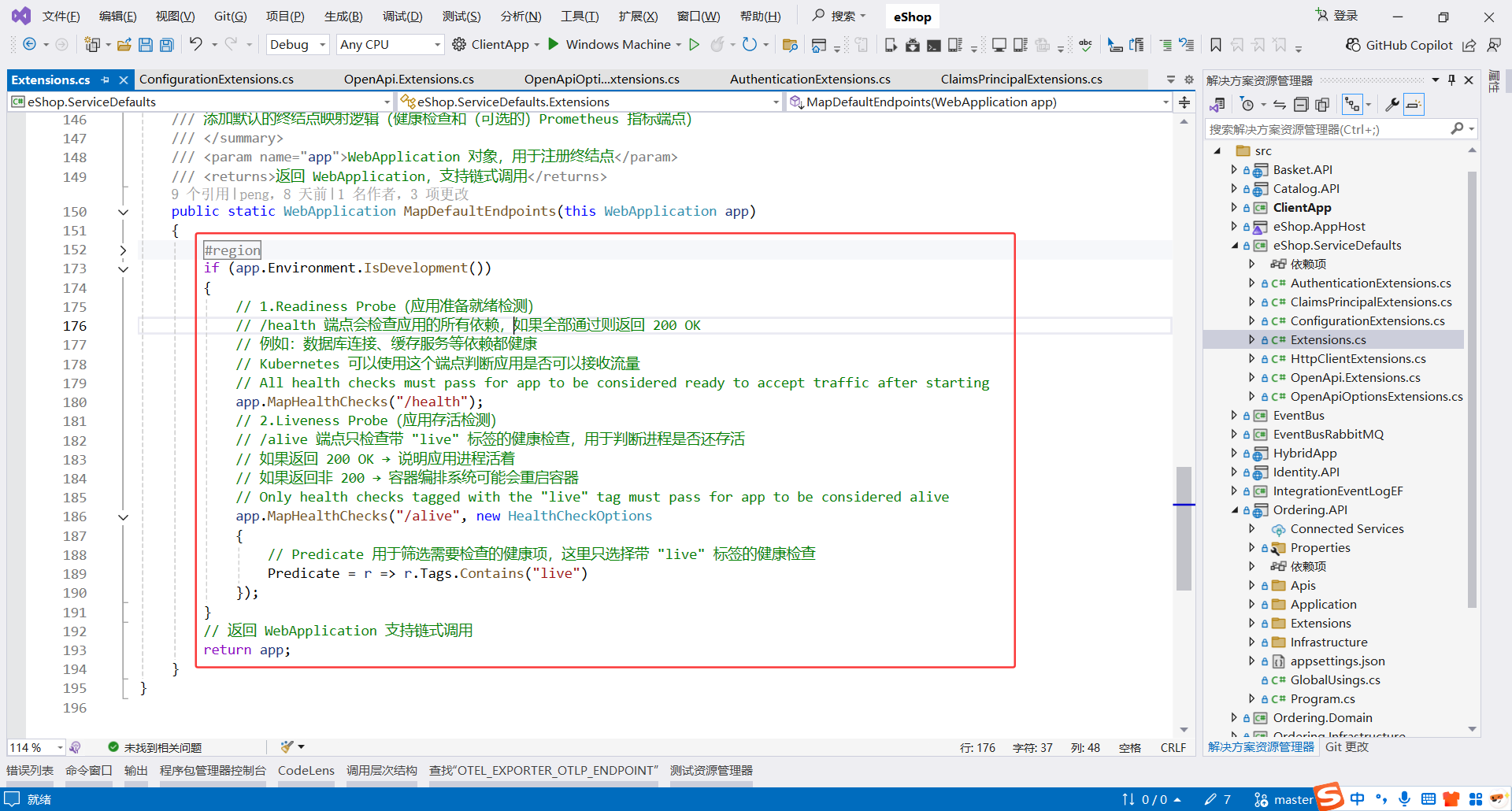Viewport: 1512px width, 811px height.
Task: Collapse the eShop.ServiceDefaults project node
Action: coord(1233,245)
